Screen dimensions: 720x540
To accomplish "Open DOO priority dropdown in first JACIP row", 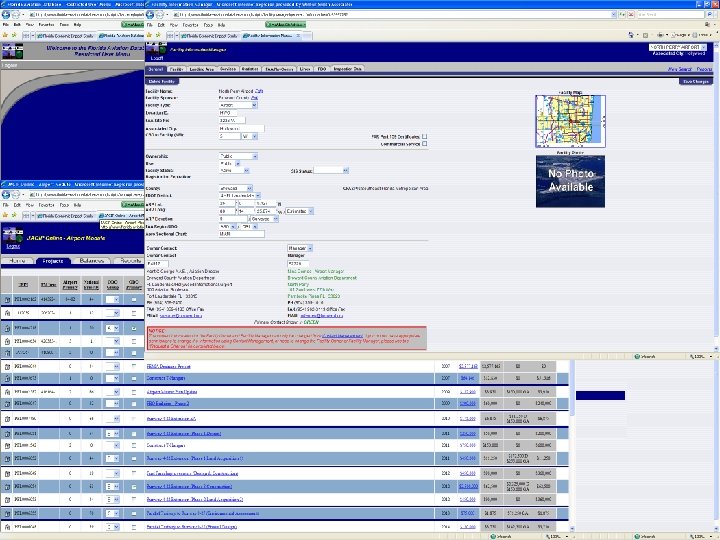I will (x=112, y=299).
